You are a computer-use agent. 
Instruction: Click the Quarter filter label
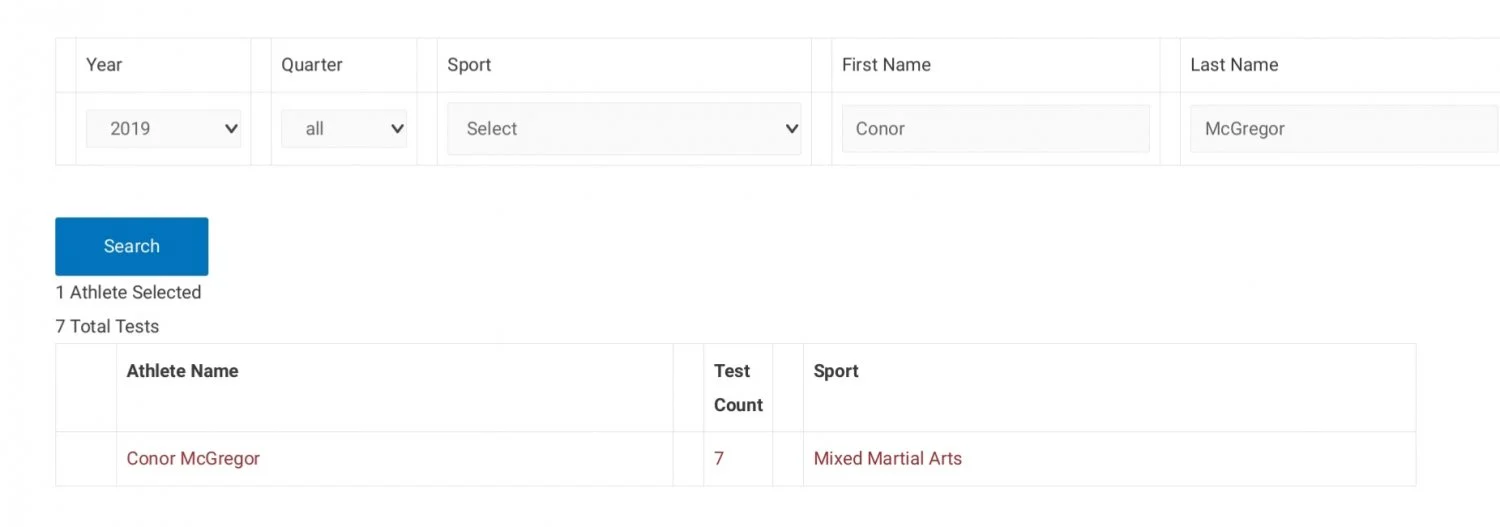[x=312, y=65]
